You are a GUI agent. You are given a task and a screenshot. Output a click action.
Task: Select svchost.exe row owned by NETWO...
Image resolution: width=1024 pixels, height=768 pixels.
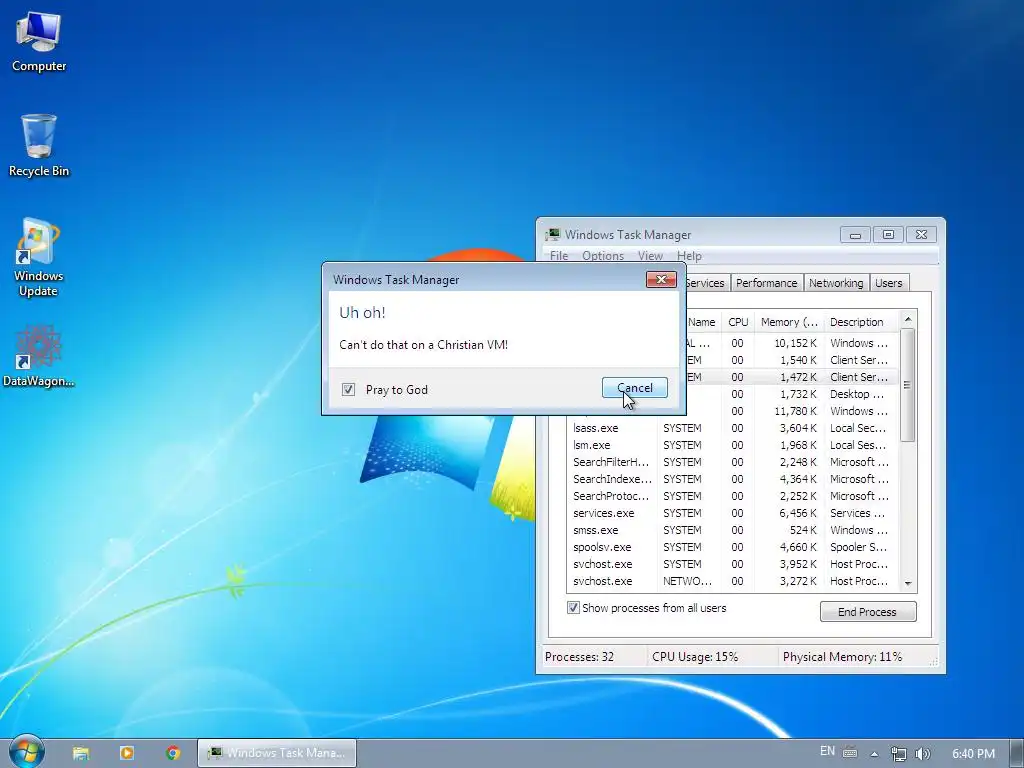click(732, 581)
